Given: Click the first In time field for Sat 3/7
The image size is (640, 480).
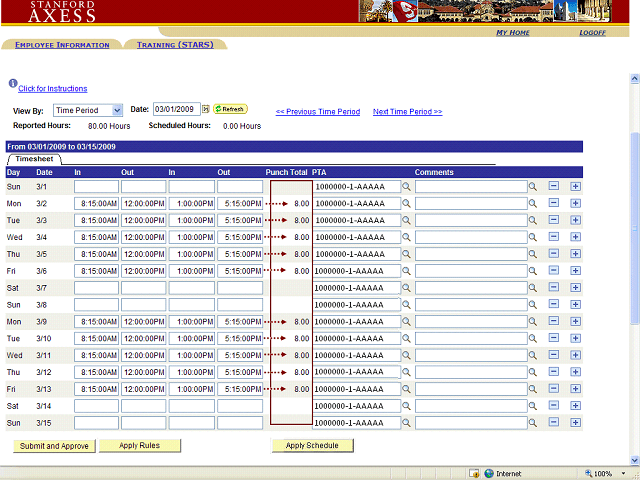Looking at the screenshot, I should pos(96,288).
